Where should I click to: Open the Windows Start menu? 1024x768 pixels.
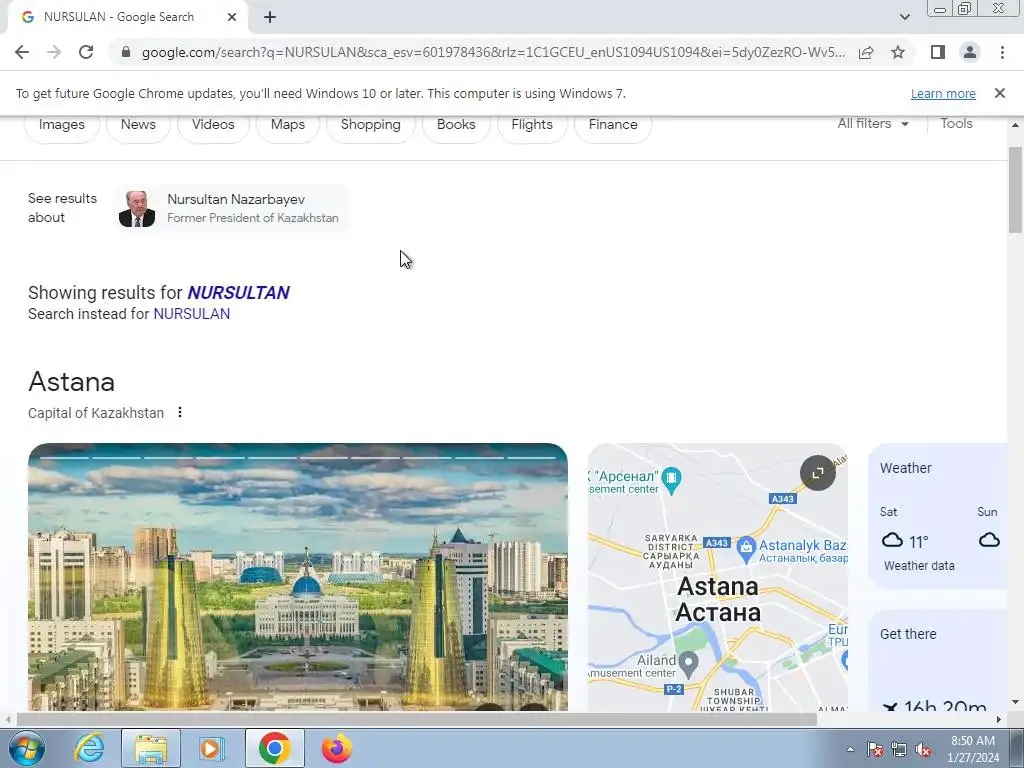[x=26, y=748]
